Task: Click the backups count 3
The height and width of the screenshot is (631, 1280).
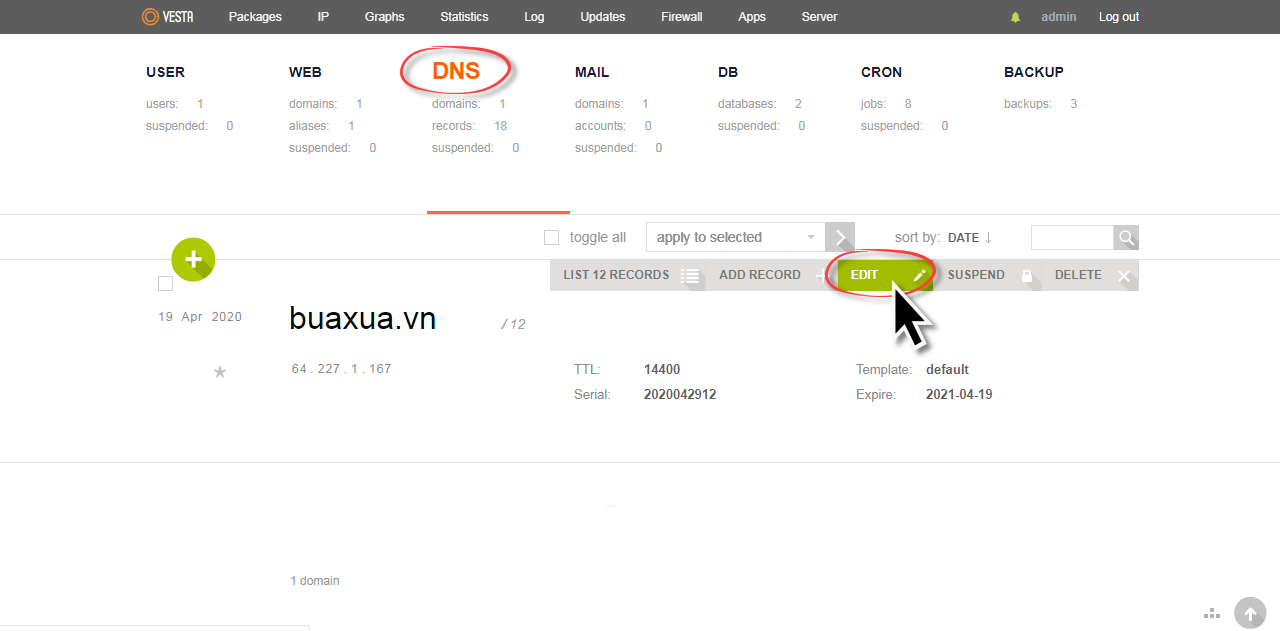Action: click(1074, 104)
